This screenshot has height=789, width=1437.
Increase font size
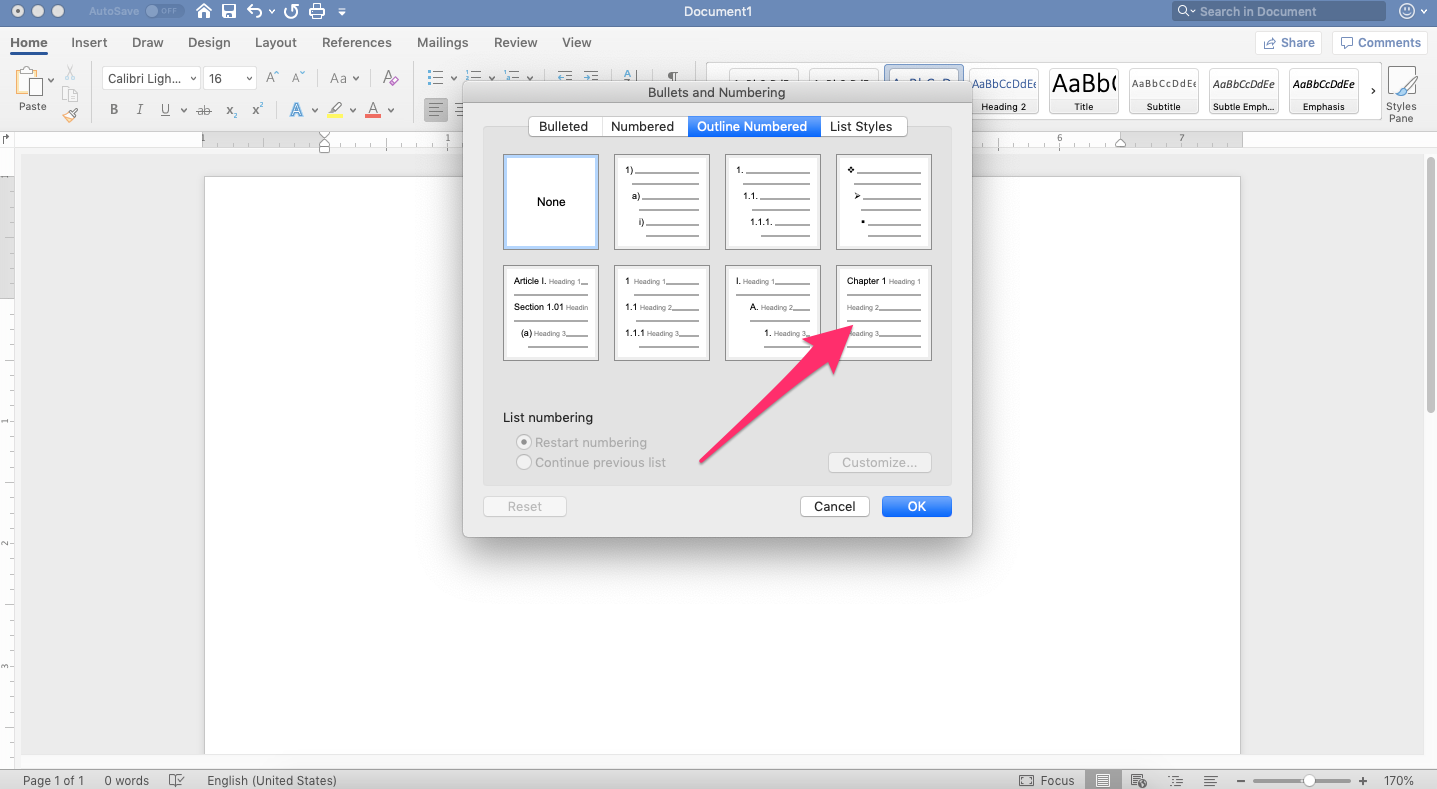click(x=273, y=78)
